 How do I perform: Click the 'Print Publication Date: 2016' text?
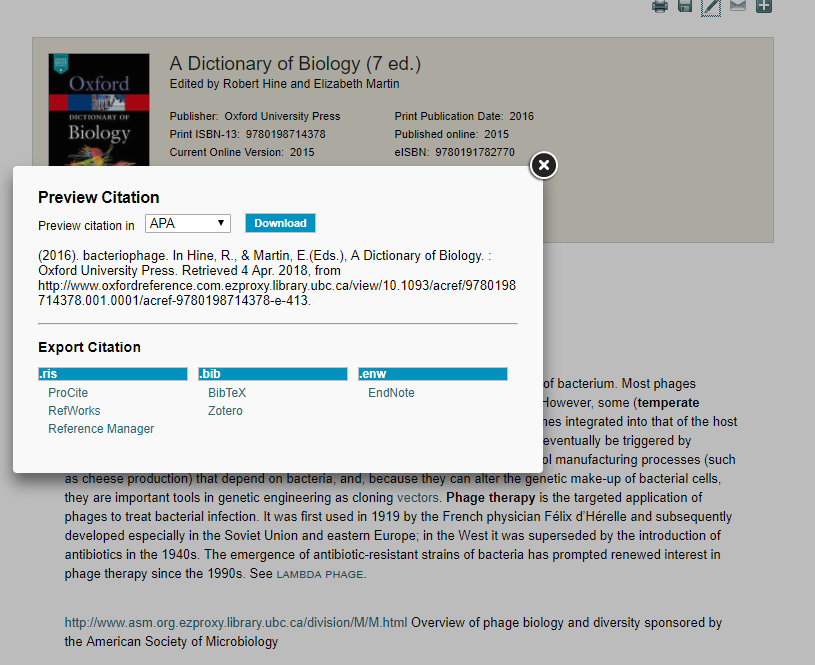coord(464,116)
